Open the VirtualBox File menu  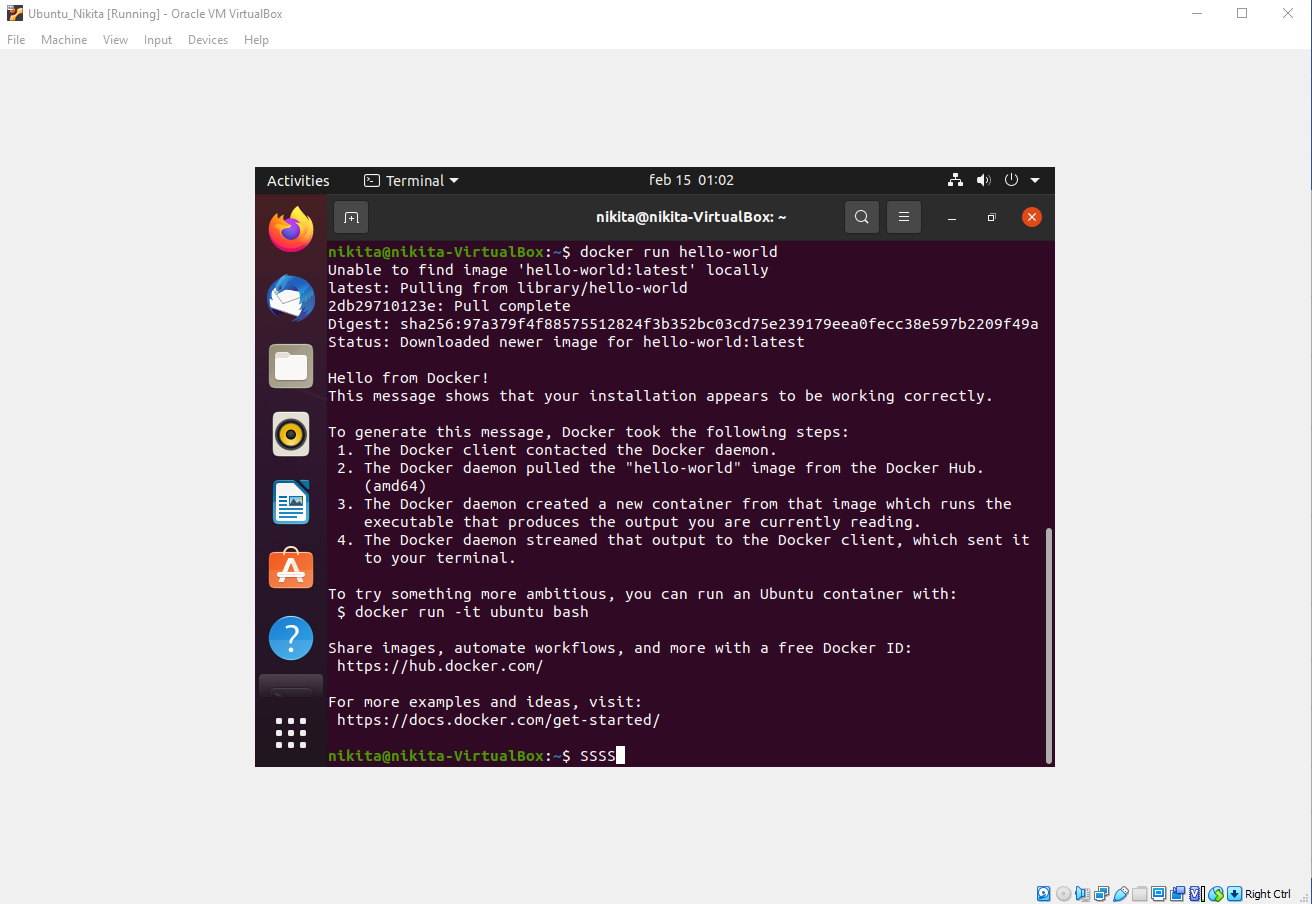coord(16,40)
